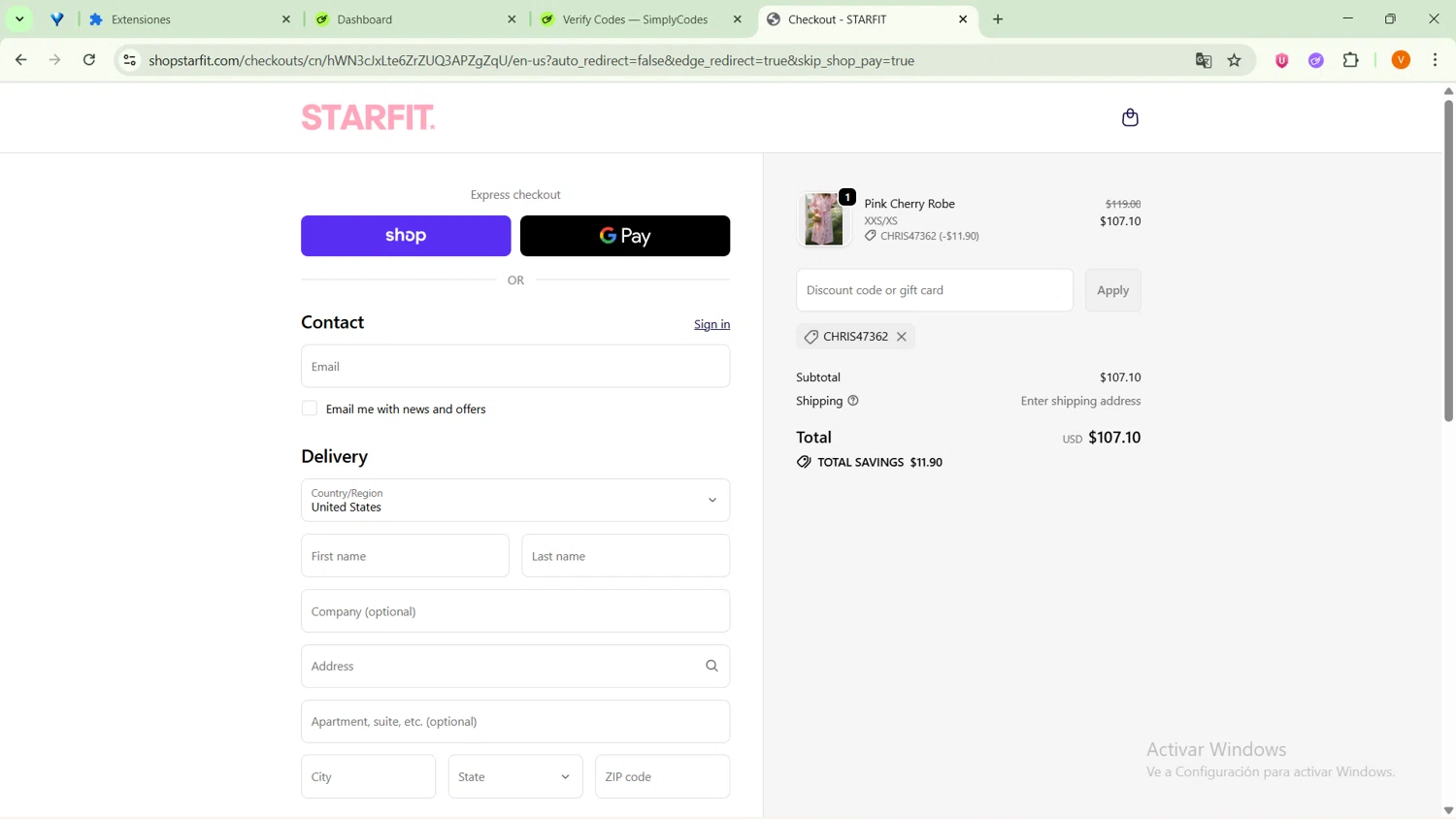The height and width of the screenshot is (819, 1456).
Task: Focus the Apartment, suite, etc. field
Action: (515, 722)
